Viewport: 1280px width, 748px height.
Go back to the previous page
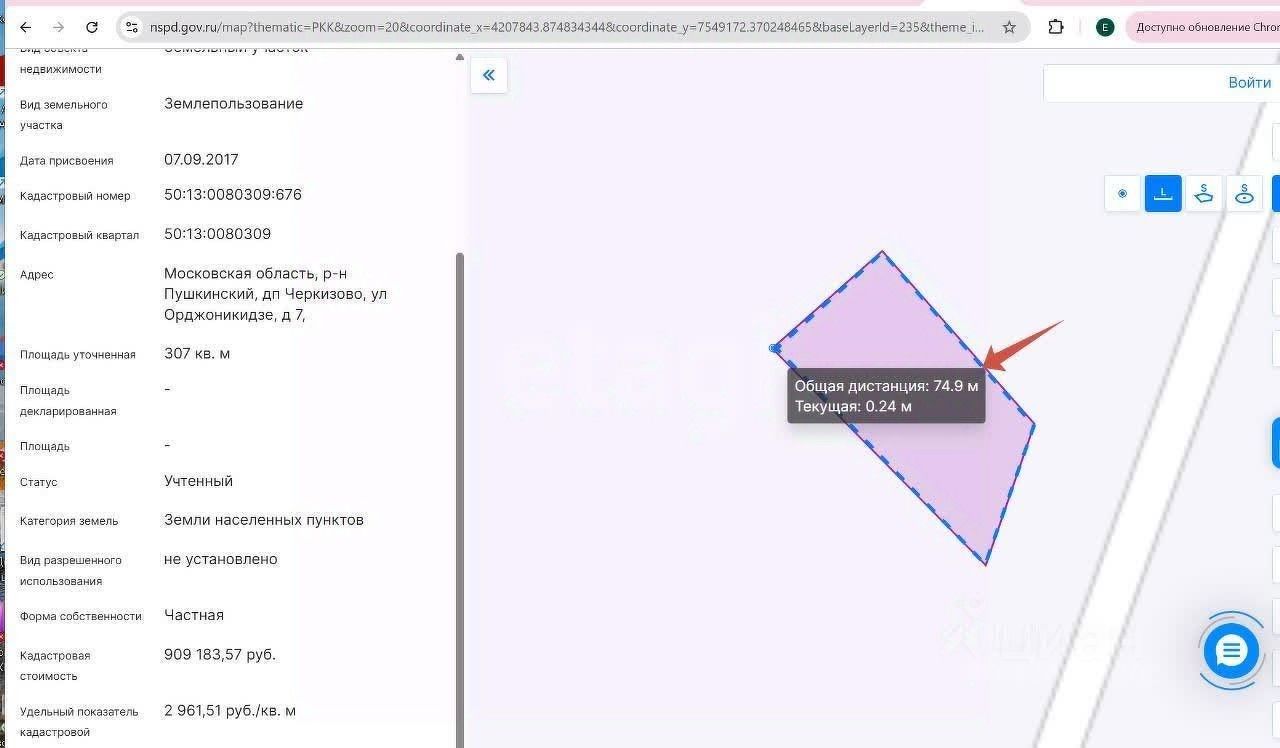tap(25, 27)
